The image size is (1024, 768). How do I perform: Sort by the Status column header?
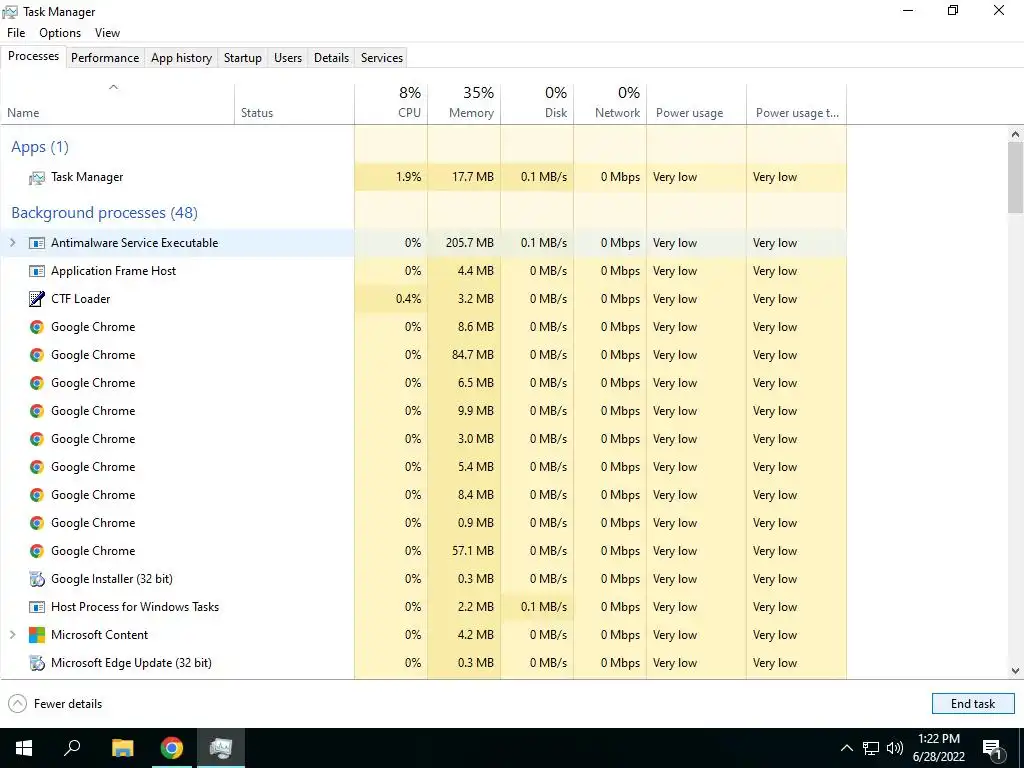295,104
